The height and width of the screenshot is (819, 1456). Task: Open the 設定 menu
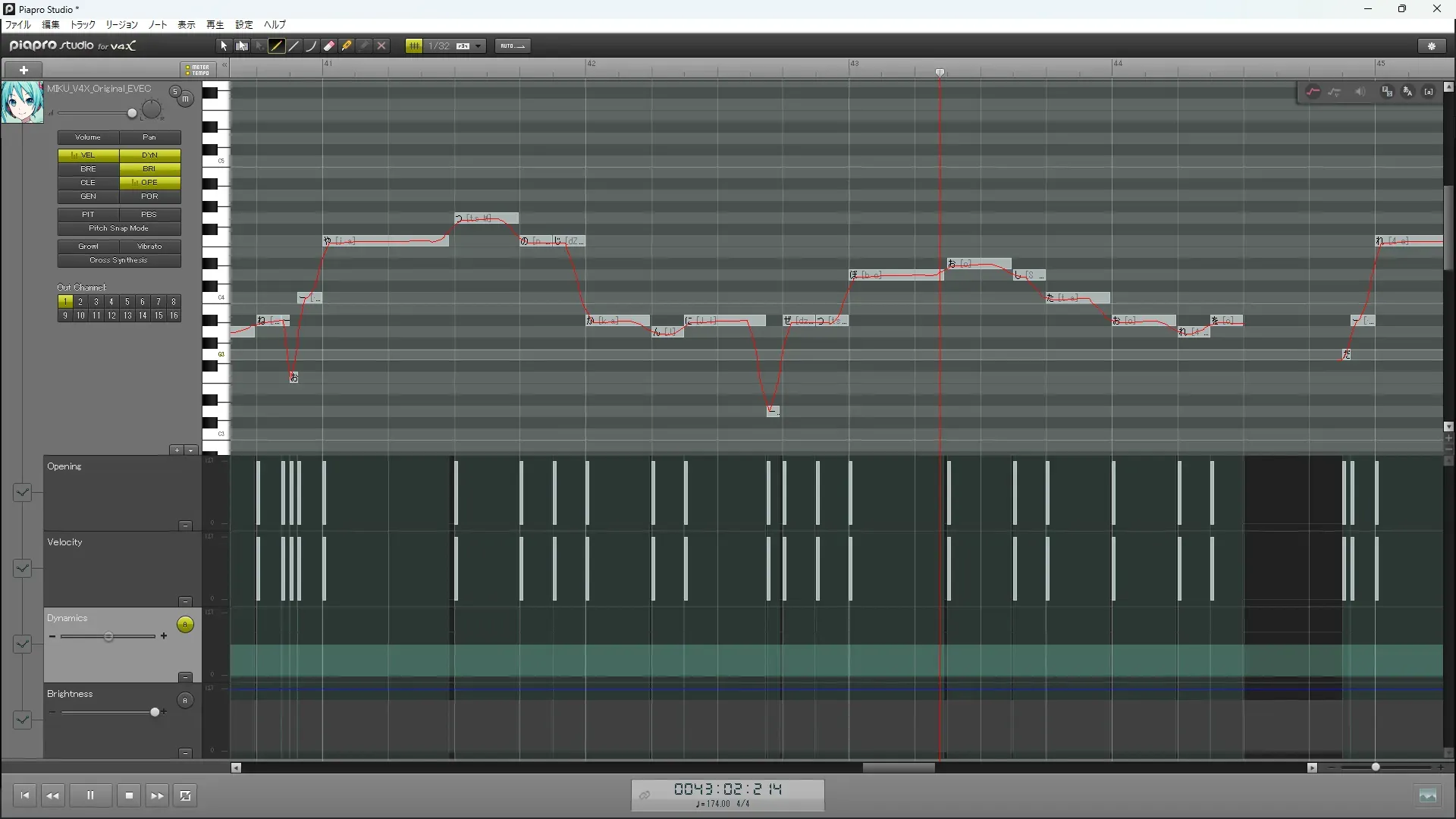[x=243, y=25]
